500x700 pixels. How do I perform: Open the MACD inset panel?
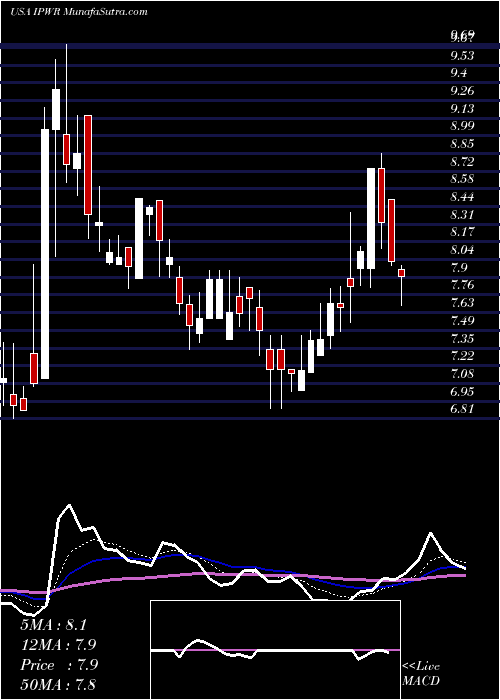tap(275, 650)
